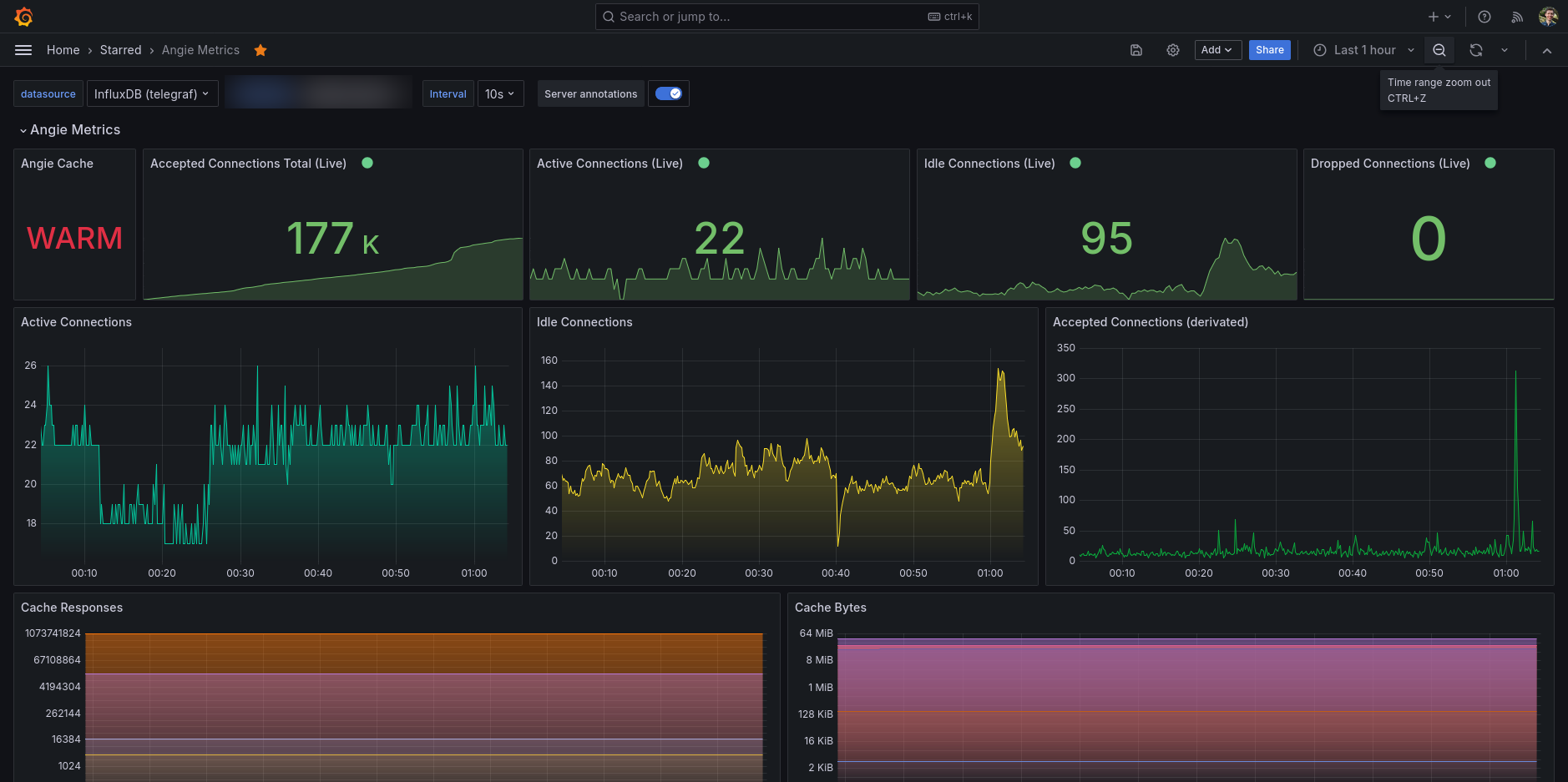Expand the refresh interval dropdown arrow
The width and height of the screenshot is (1568, 782).
pyautogui.click(x=1505, y=50)
